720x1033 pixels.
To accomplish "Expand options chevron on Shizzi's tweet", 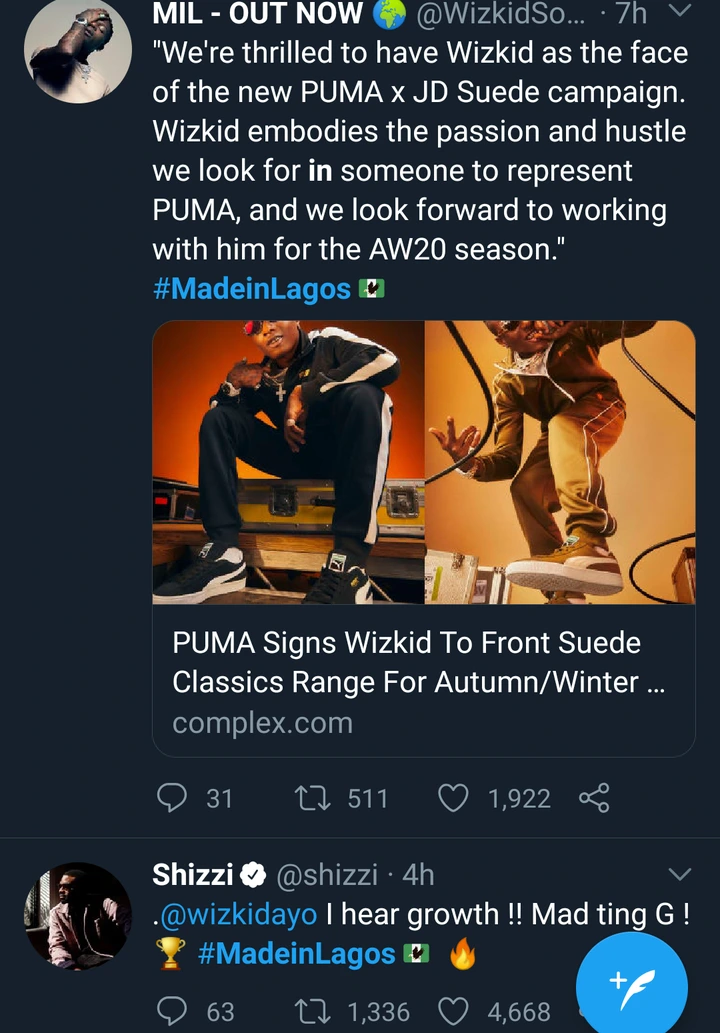I will 678,875.
